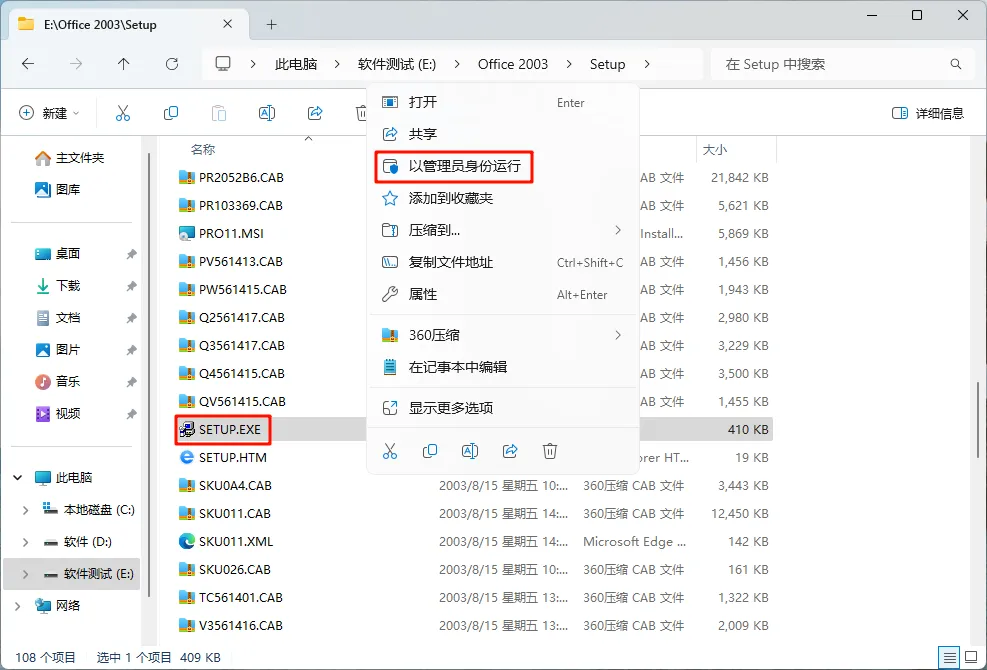Toggle the 详细信息 details pane
Image resolution: width=987 pixels, height=670 pixels.
click(928, 113)
